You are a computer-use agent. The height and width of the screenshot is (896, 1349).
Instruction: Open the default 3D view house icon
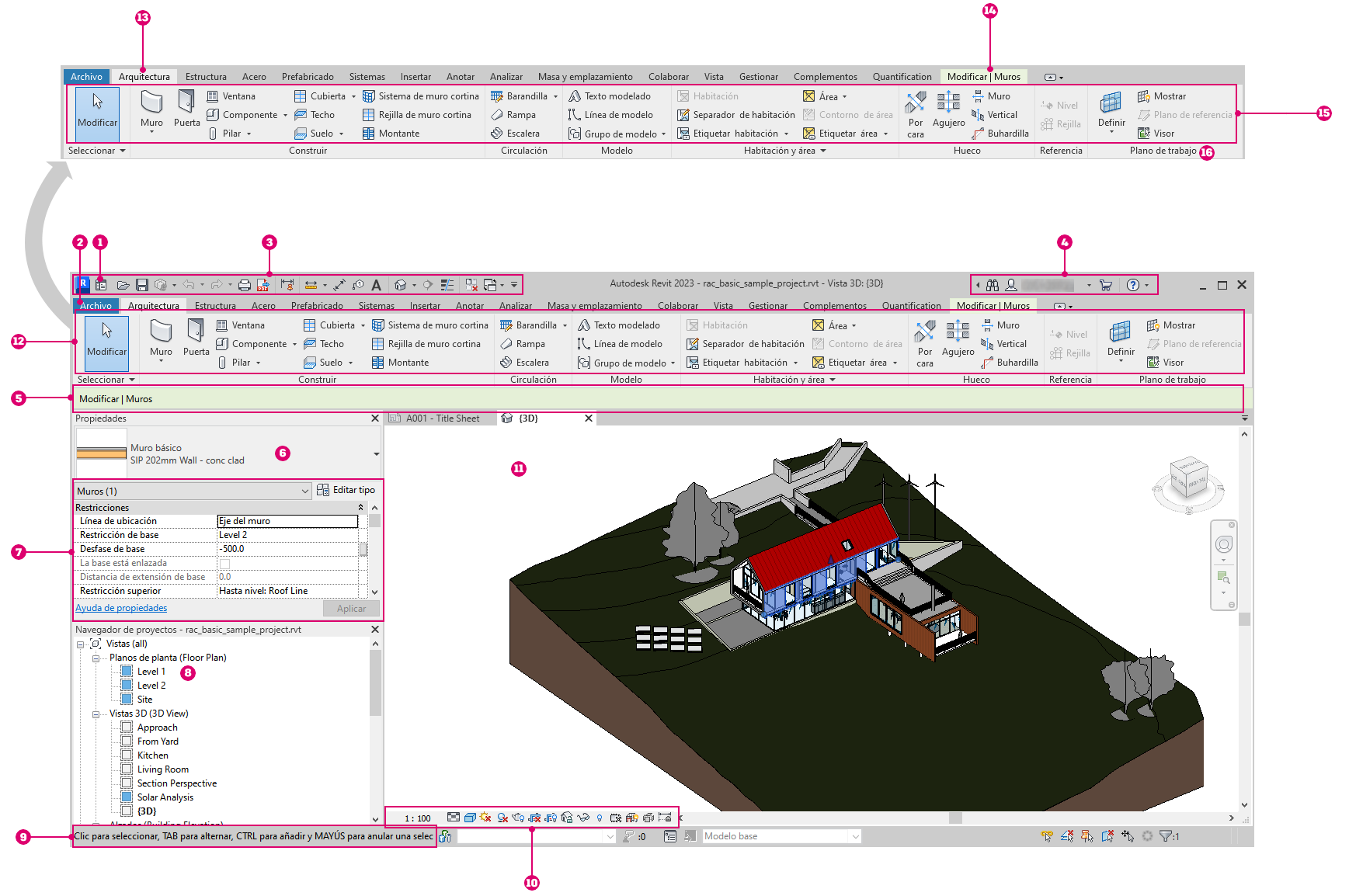coord(400,285)
